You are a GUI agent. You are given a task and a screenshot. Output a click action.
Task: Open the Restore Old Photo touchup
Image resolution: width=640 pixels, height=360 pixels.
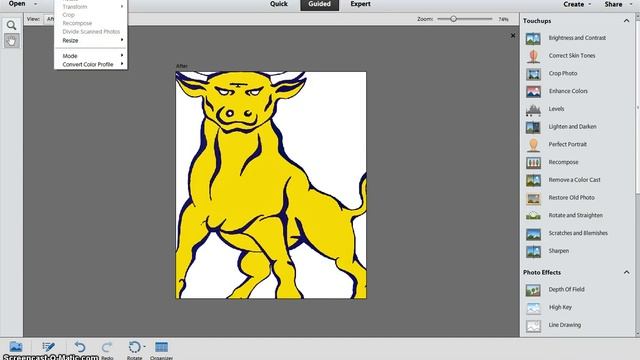pyautogui.click(x=560, y=198)
